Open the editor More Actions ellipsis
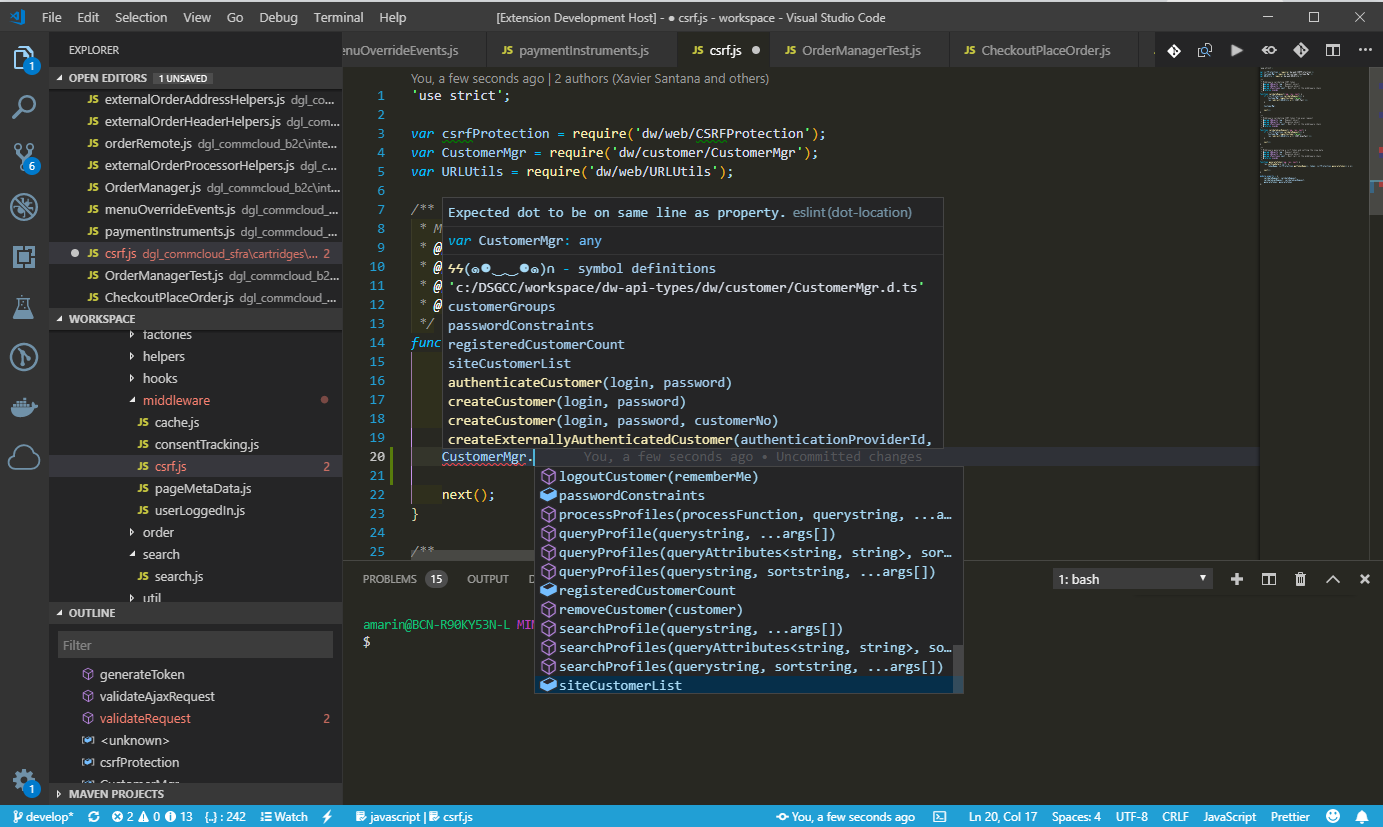The image size is (1383, 827). (x=1365, y=50)
